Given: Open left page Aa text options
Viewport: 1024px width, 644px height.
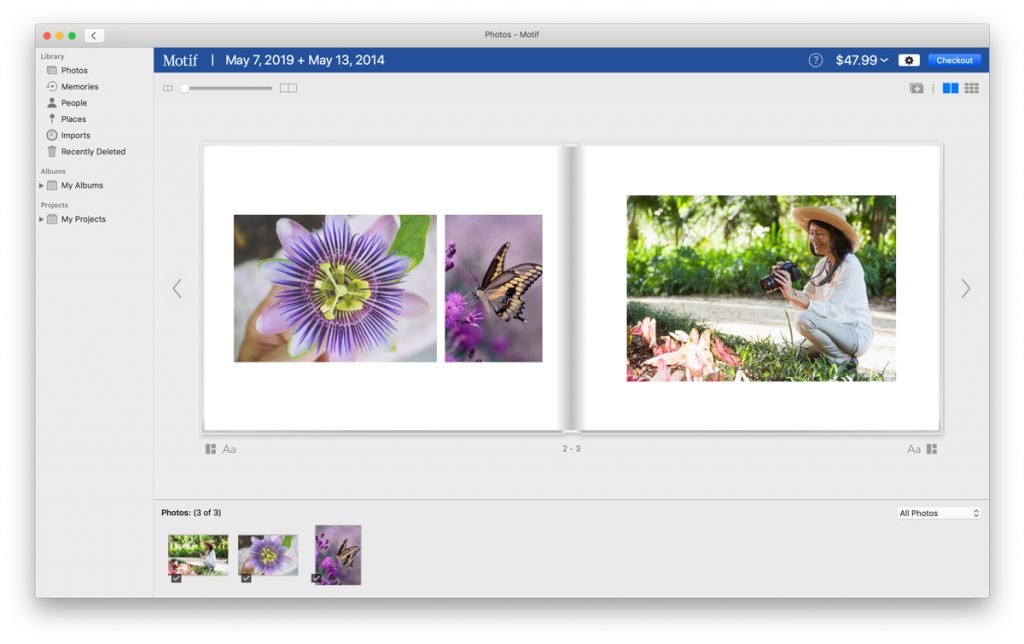Looking at the screenshot, I should click(x=229, y=449).
